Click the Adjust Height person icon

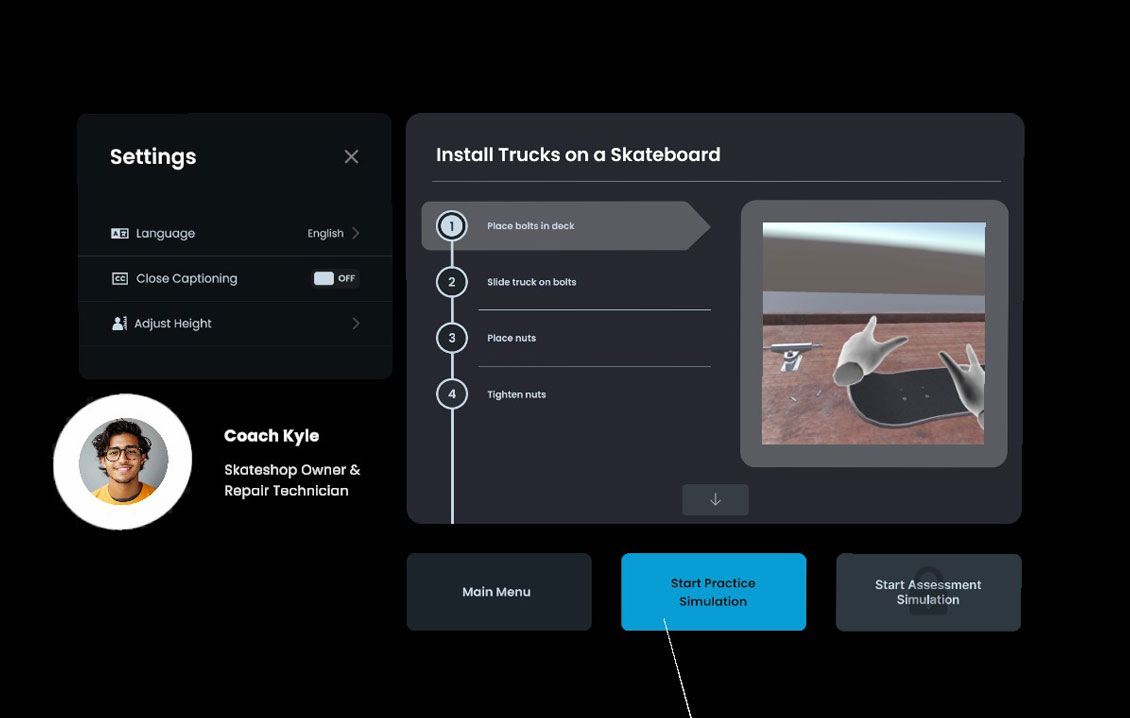119,323
